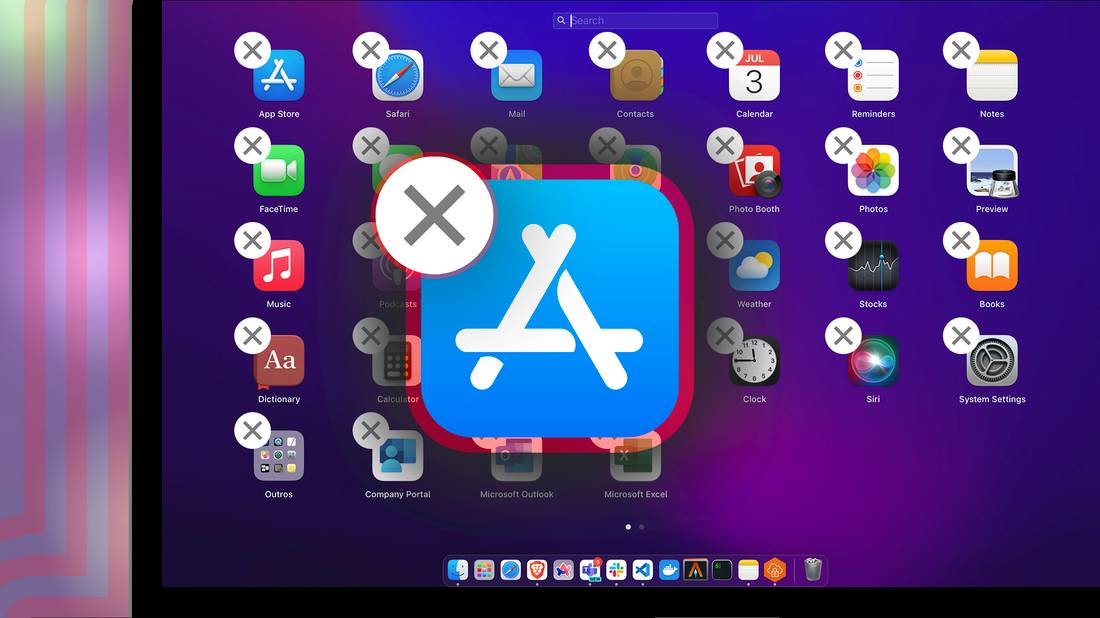Launch the Reminders app icon
Screen dimensions: 1100x618
873,76
